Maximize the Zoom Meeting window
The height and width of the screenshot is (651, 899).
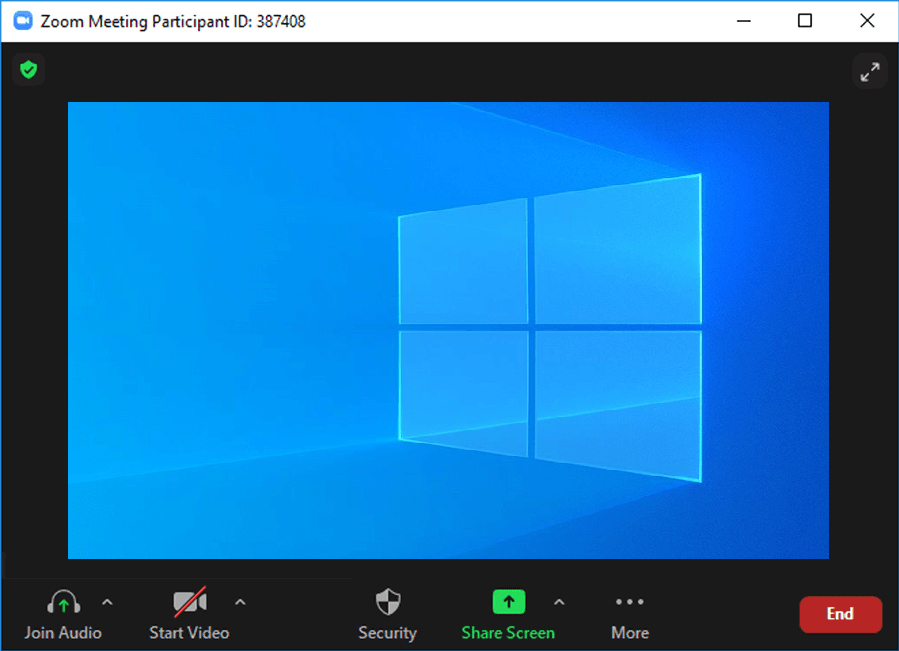pyautogui.click(x=805, y=21)
